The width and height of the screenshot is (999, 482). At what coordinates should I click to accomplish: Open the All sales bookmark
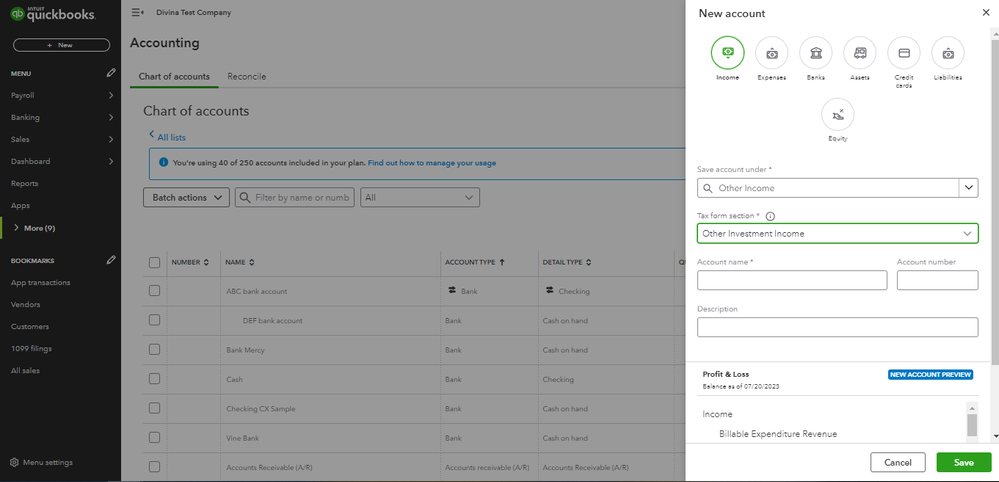(25, 371)
